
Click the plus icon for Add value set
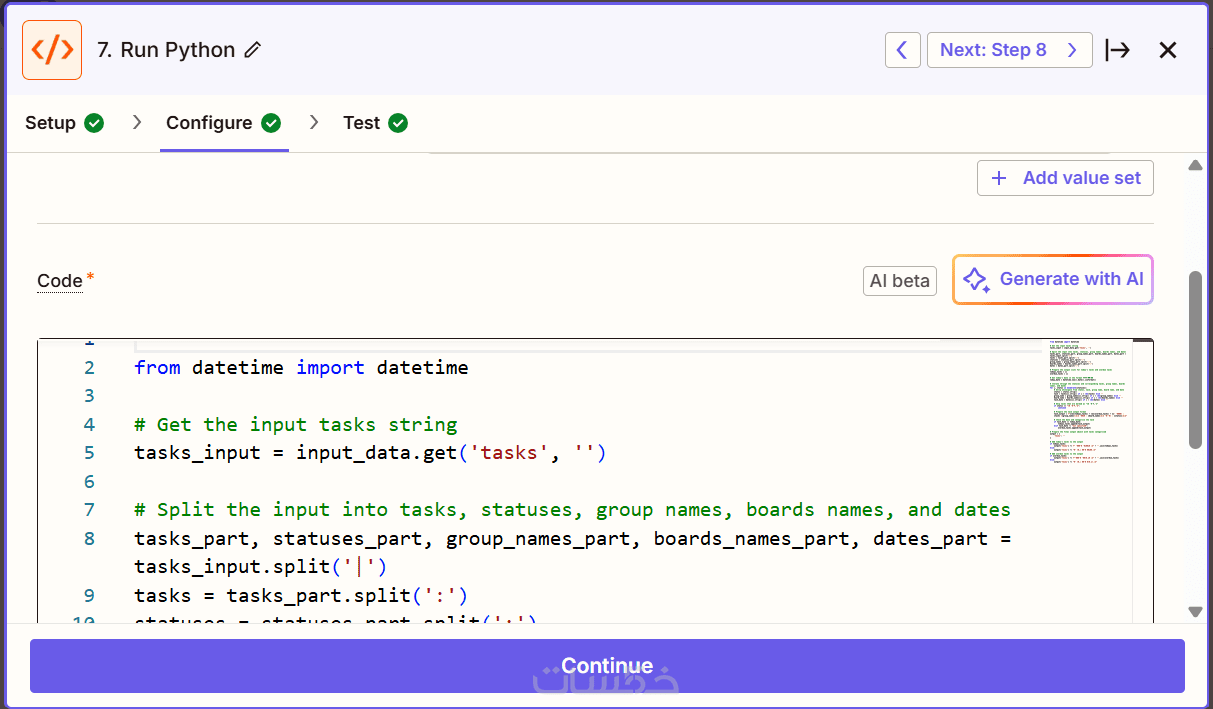pos(998,178)
